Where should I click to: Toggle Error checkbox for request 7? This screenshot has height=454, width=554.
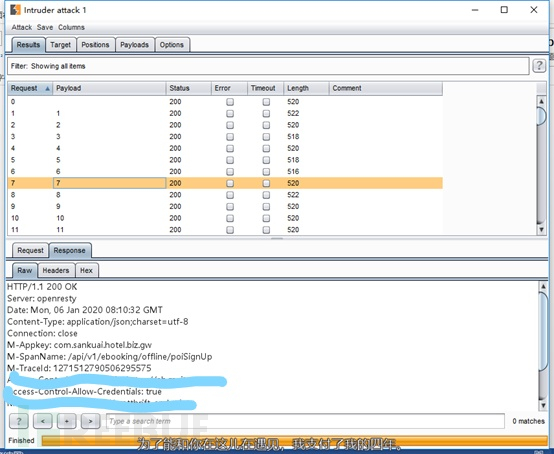[x=230, y=183]
